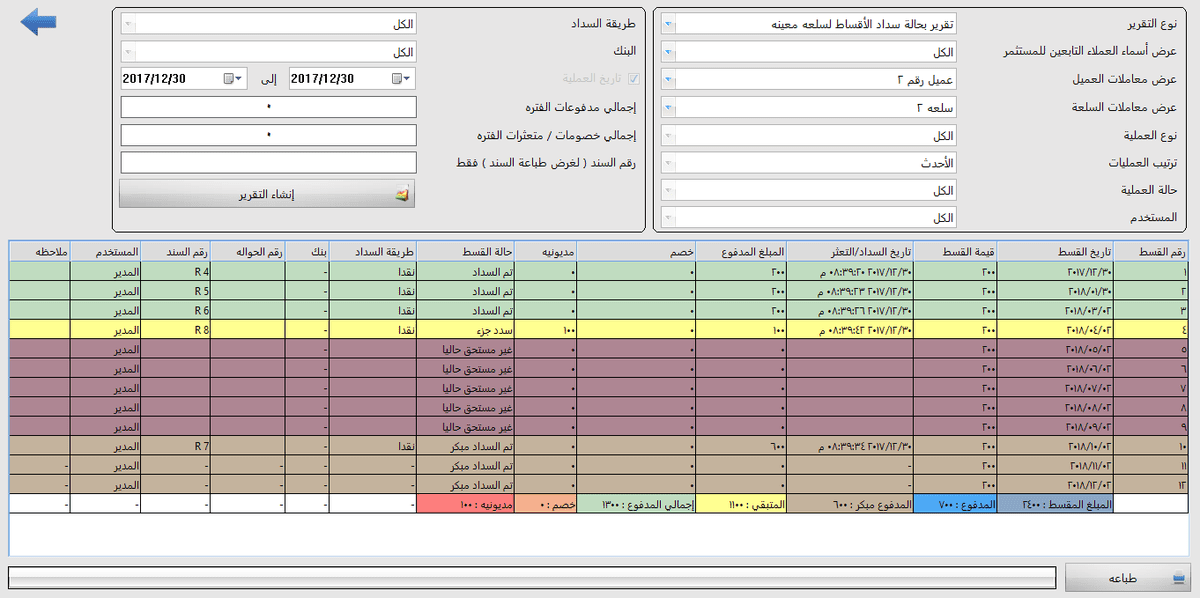Expand the البنك dropdown list
The height and width of the screenshot is (598, 1200).
[128, 51]
